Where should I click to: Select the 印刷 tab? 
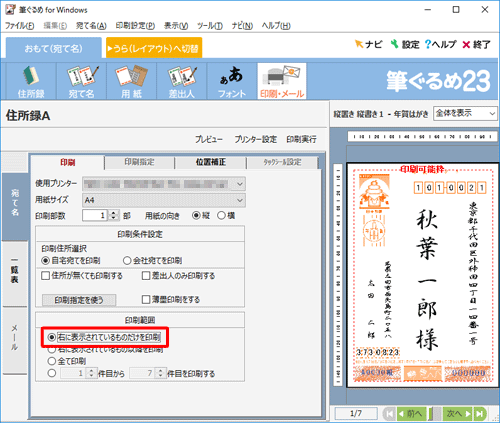pos(68,162)
